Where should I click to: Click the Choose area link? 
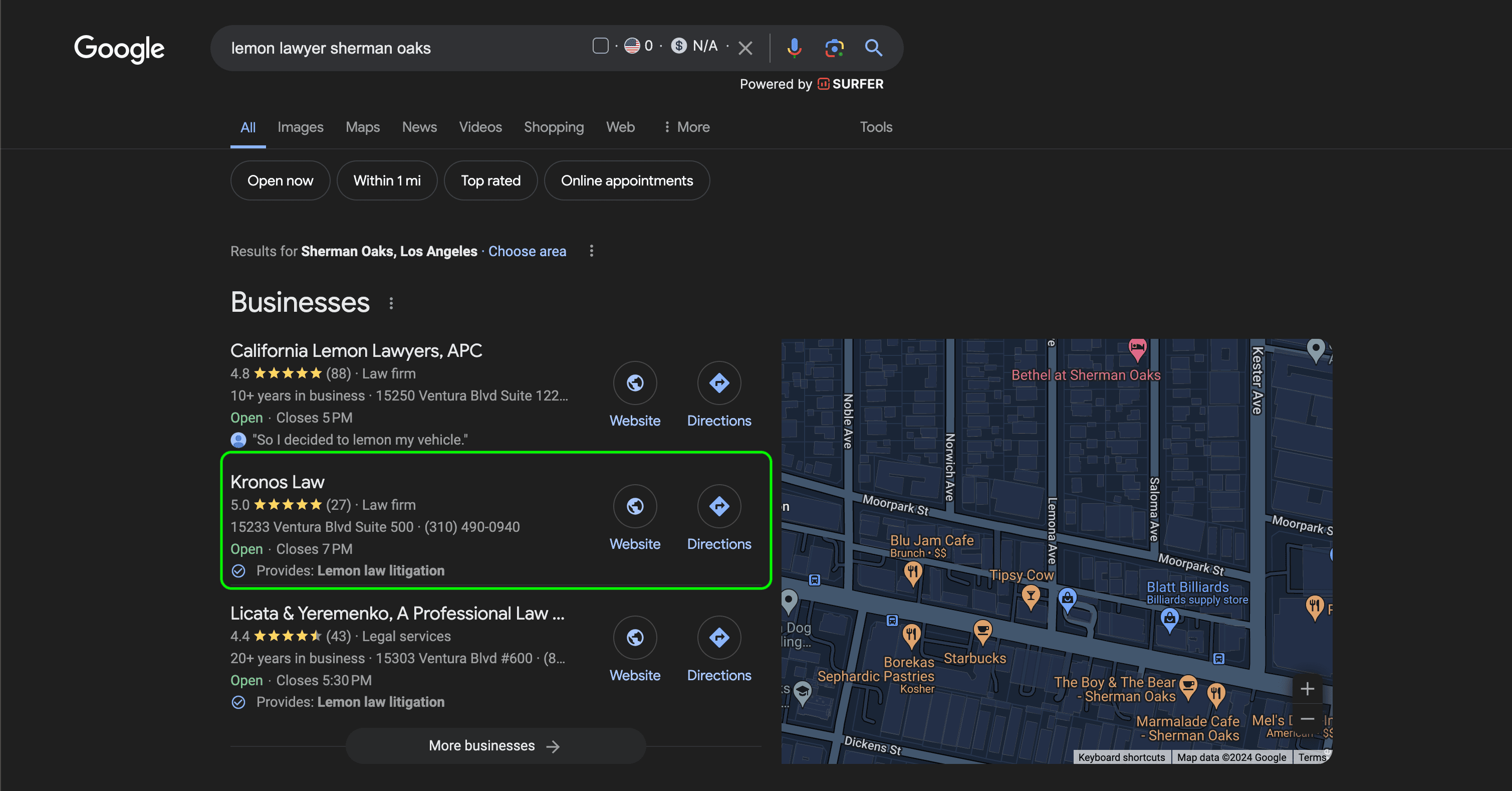pos(527,251)
